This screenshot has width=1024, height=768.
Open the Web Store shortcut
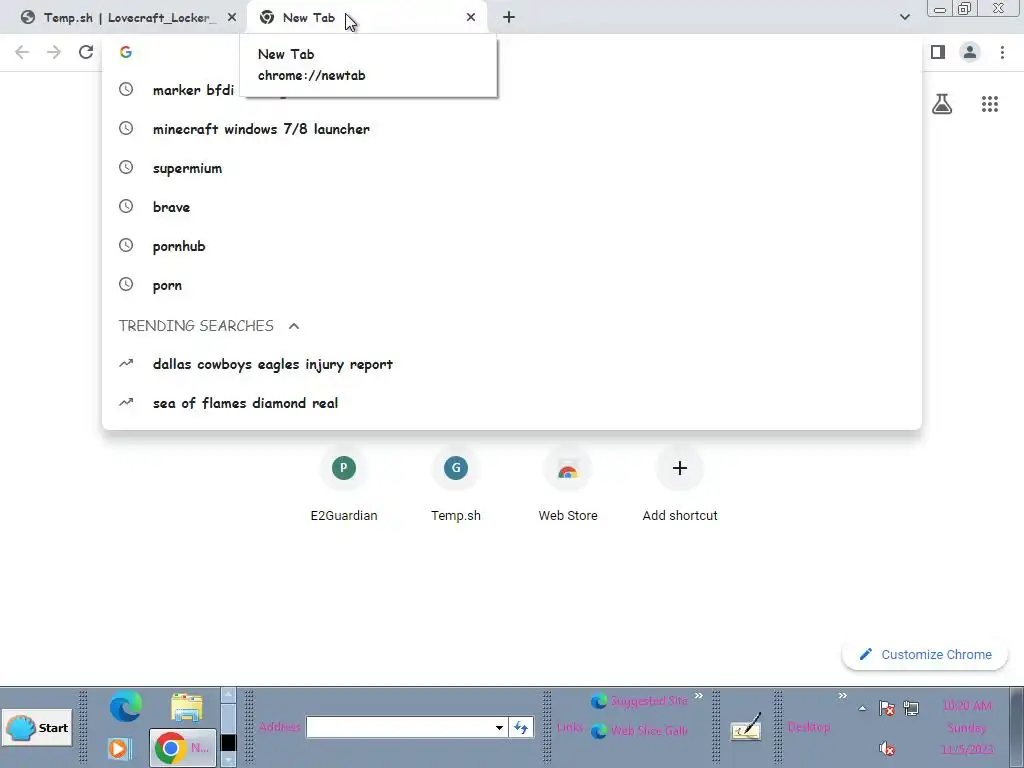click(568, 485)
